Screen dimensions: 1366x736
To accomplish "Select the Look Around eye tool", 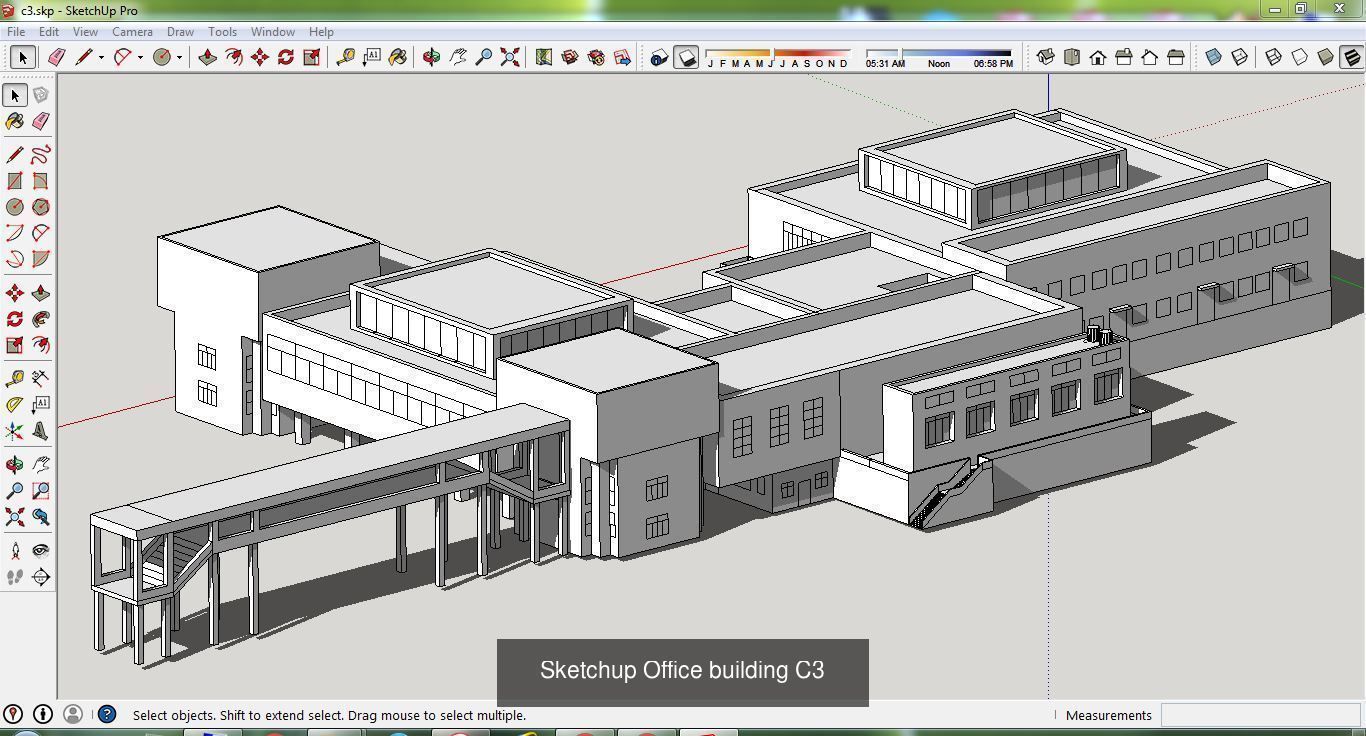I will [x=41, y=550].
